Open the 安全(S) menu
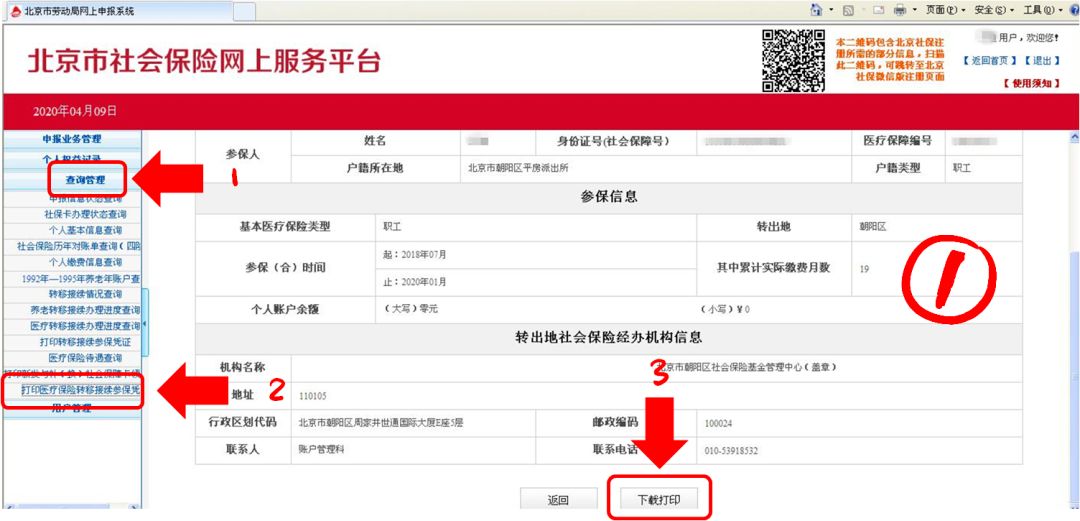The height and width of the screenshot is (521, 1080). click(x=995, y=10)
